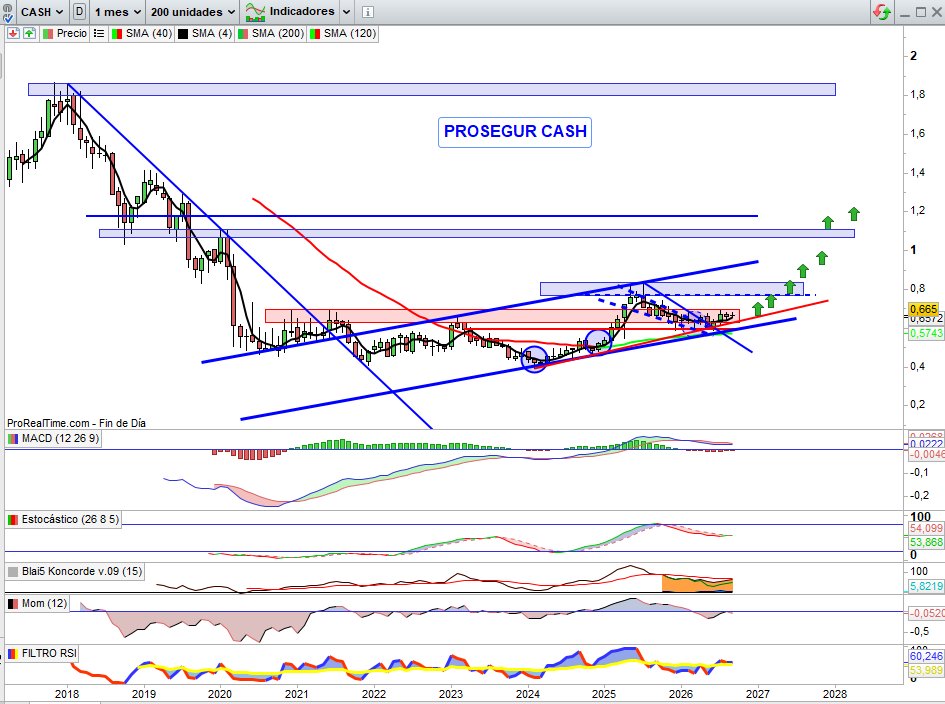Open the FILTRO RSI panel label
Viewport: 945px width, 704px height.
coord(49,653)
